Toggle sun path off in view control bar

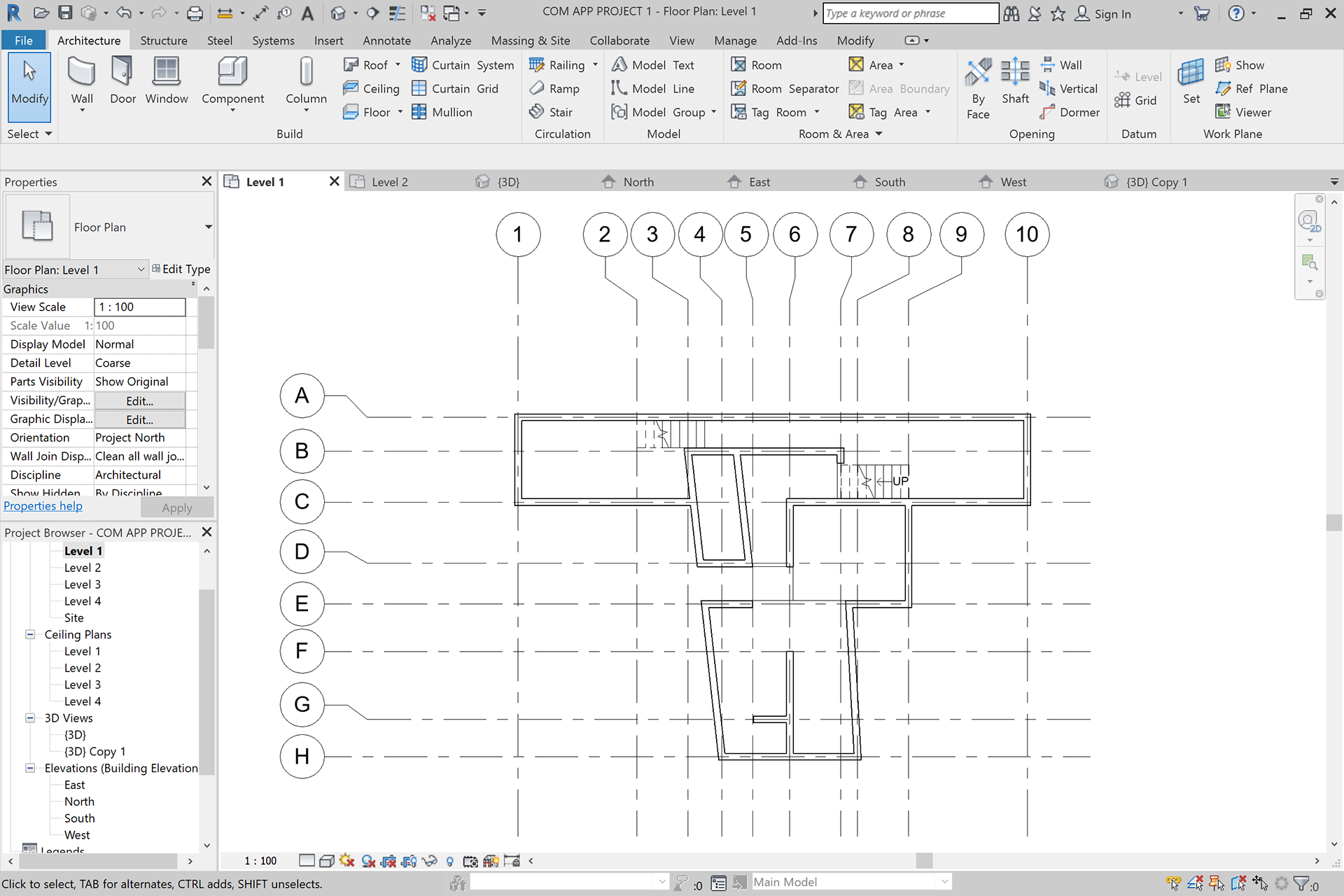coord(346,860)
